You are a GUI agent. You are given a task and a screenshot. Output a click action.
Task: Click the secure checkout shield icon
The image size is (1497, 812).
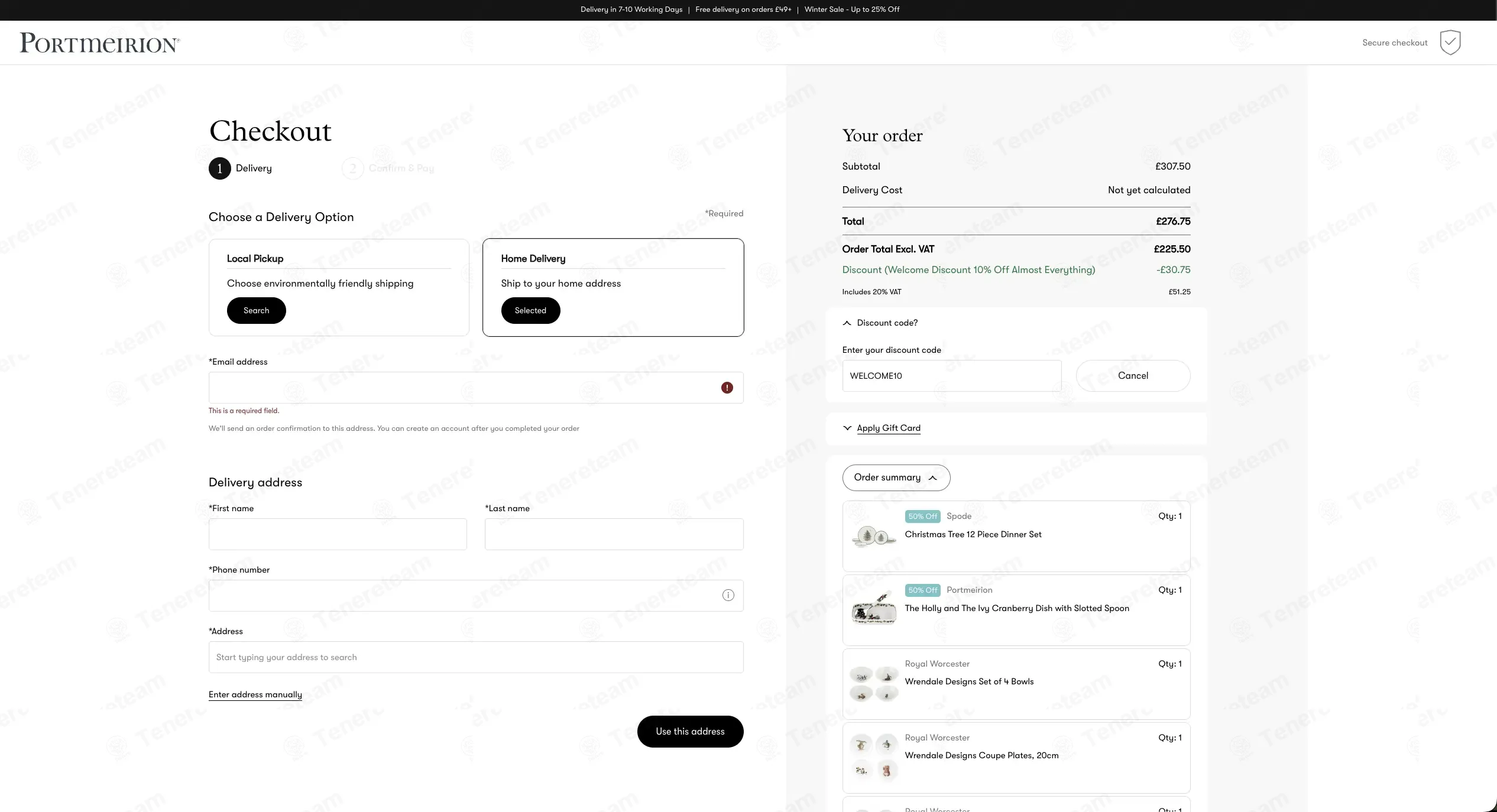point(1450,43)
